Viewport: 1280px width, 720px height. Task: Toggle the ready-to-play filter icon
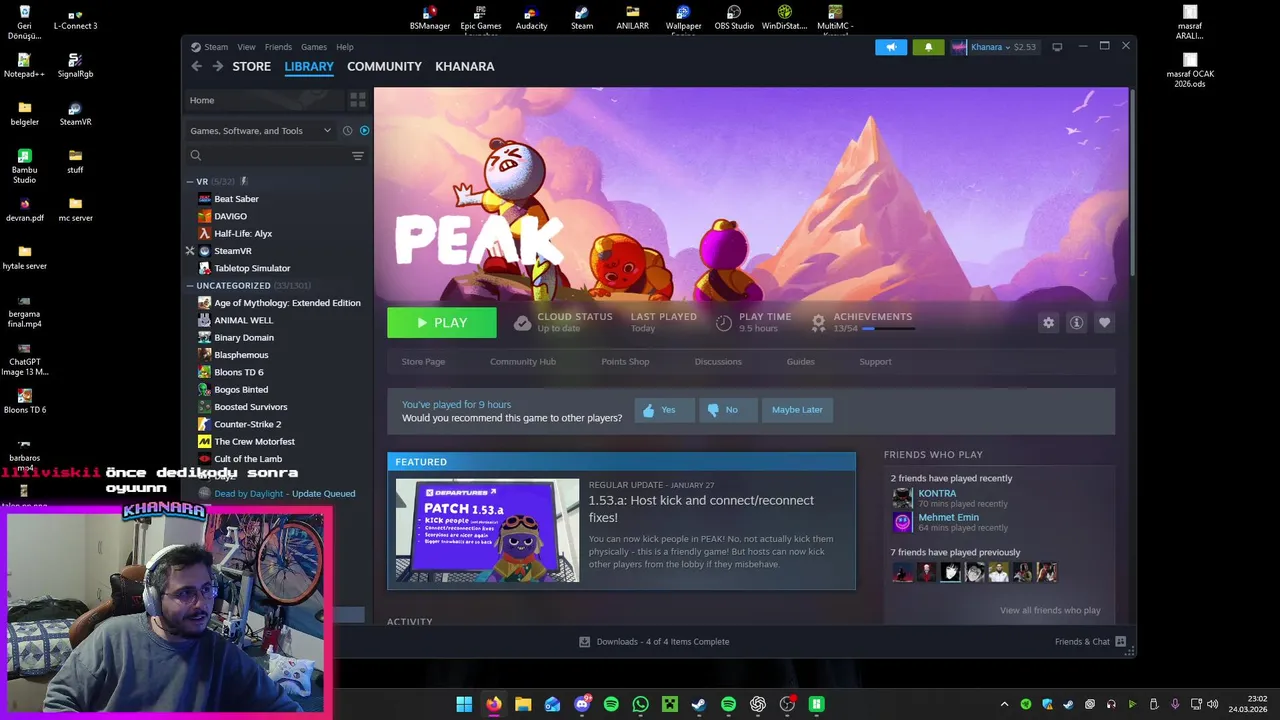tap(364, 131)
